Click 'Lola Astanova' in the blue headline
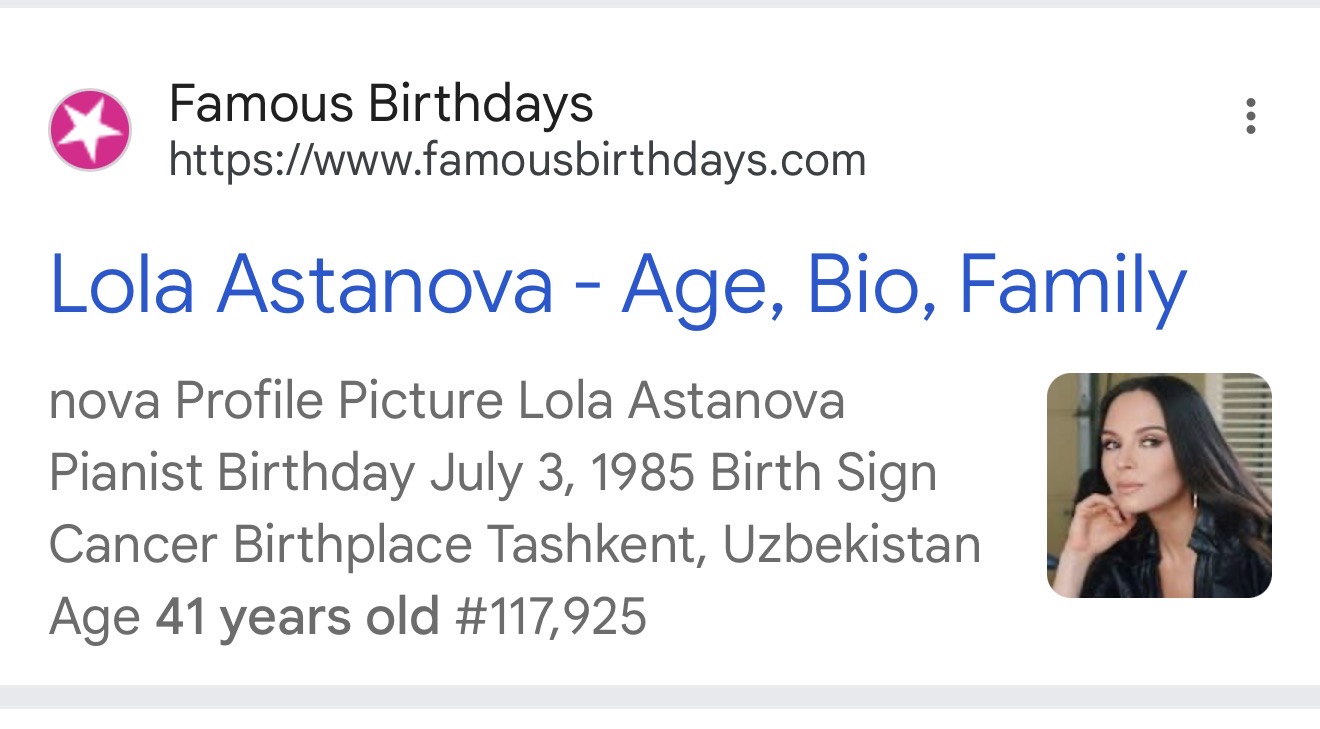The width and height of the screenshot is (1320, 729). pos(301,284)
